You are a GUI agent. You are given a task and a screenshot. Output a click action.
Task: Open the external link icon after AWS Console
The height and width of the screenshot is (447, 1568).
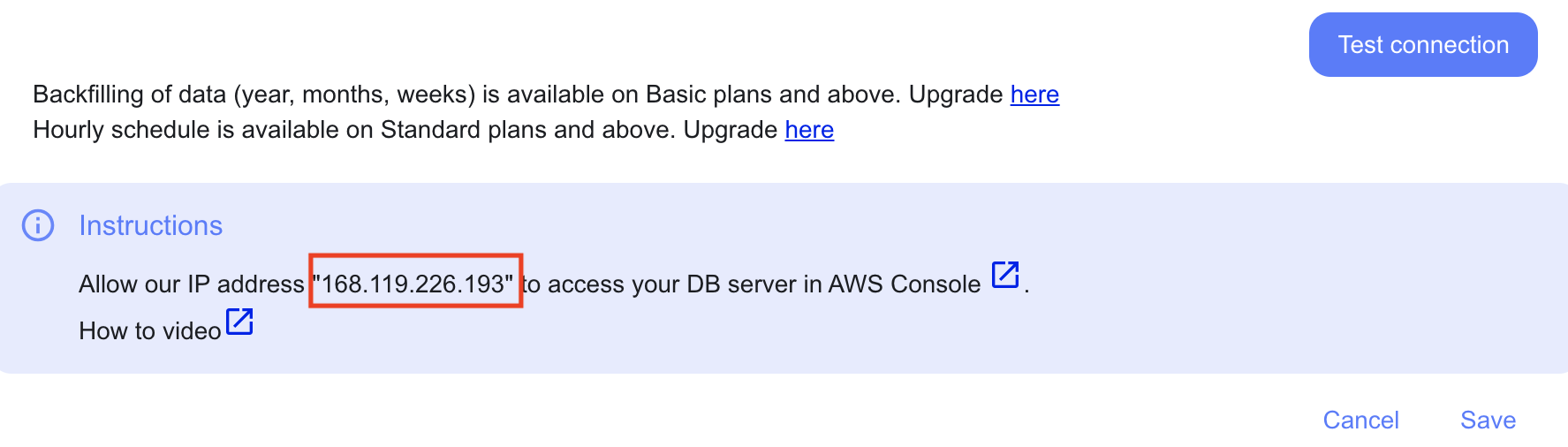coord(1005,275)
